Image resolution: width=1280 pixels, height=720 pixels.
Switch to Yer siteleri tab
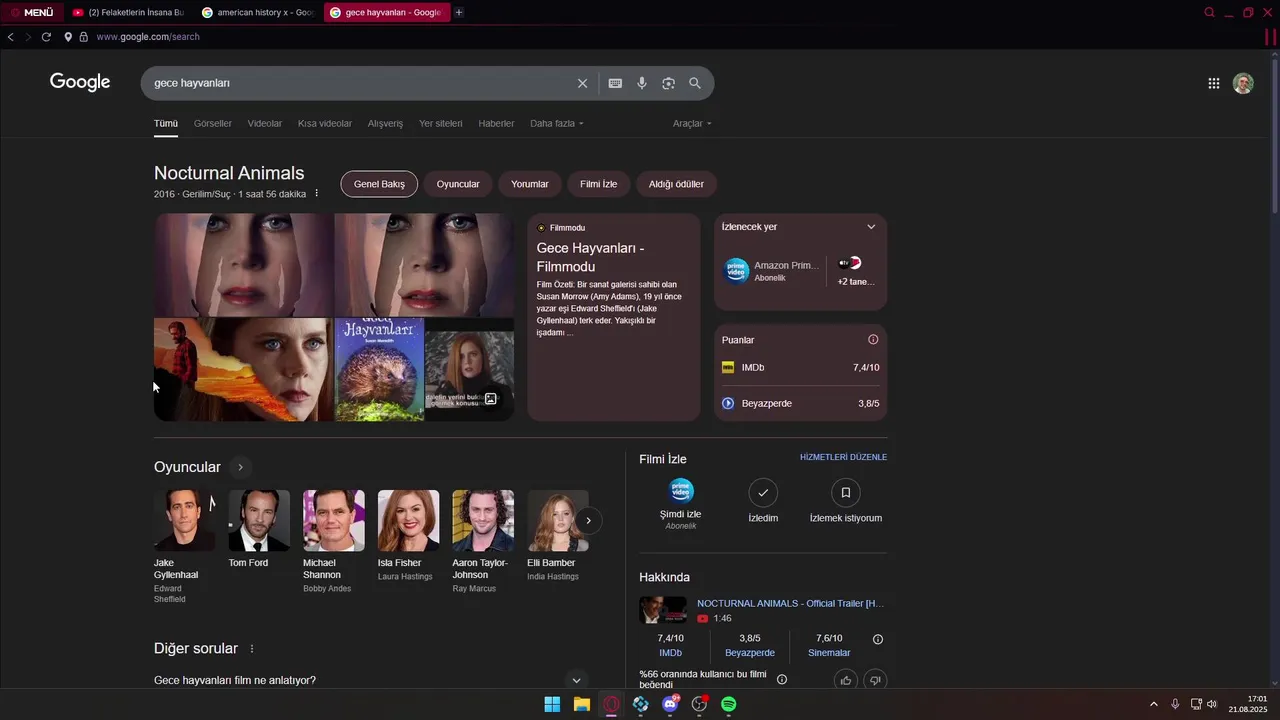tap(441, 123)
